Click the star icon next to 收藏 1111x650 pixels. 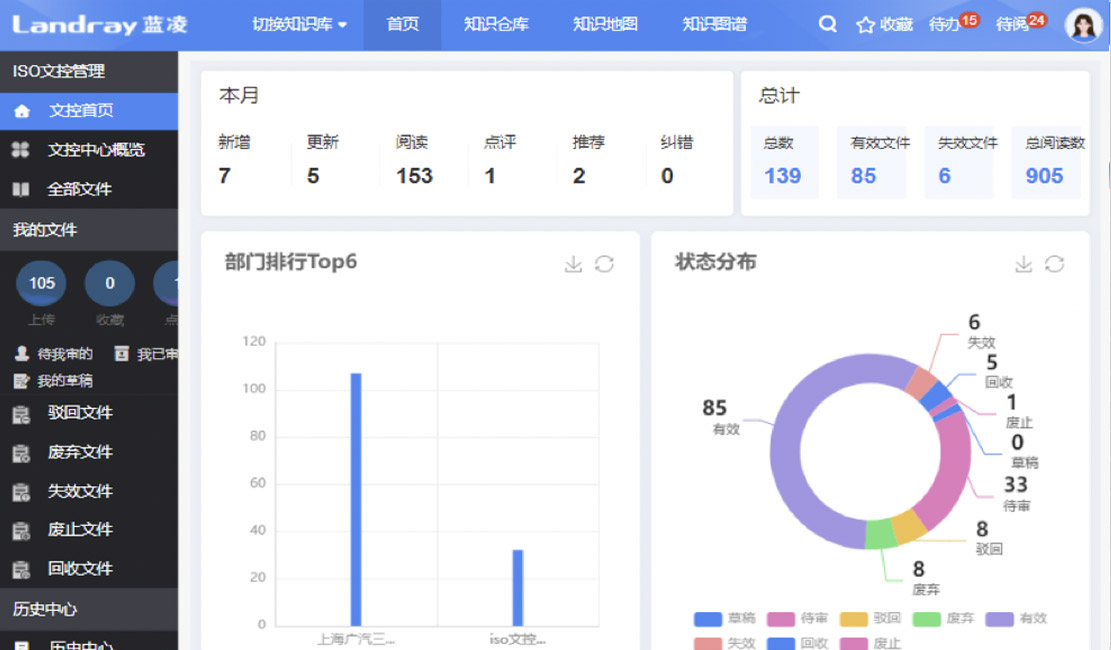(865, 25)
